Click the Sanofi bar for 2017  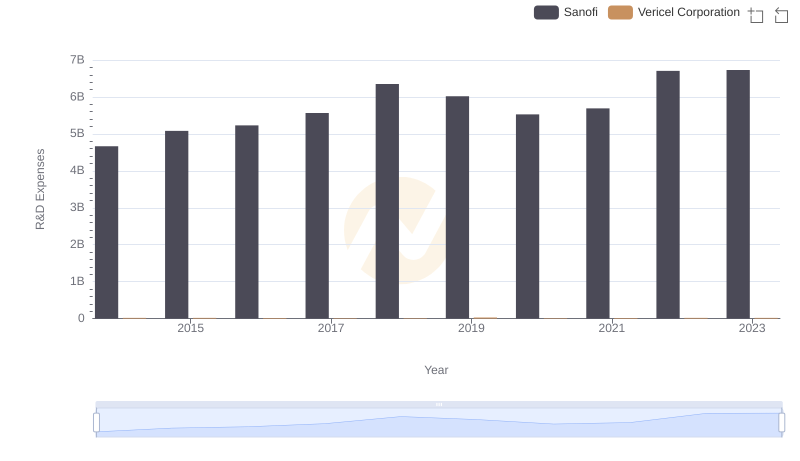pos(317,216)
